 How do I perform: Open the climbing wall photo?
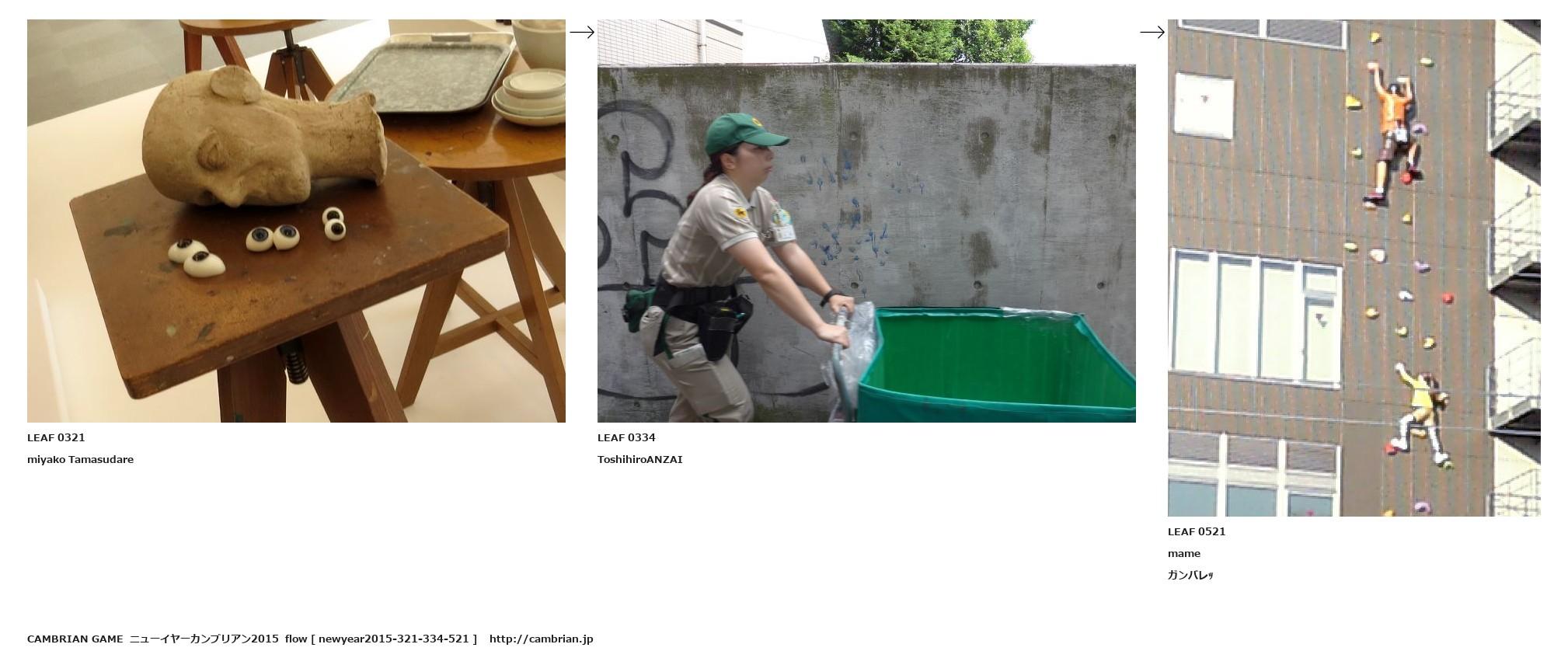coord(1354,268)
